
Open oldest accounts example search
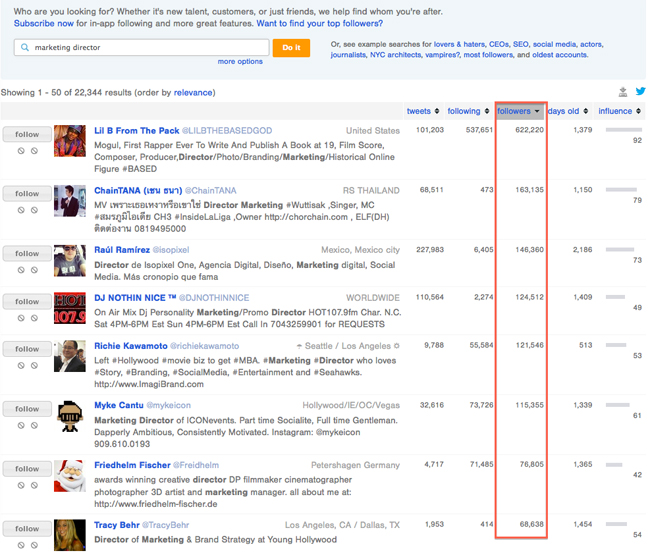click(x=560, y=55)
